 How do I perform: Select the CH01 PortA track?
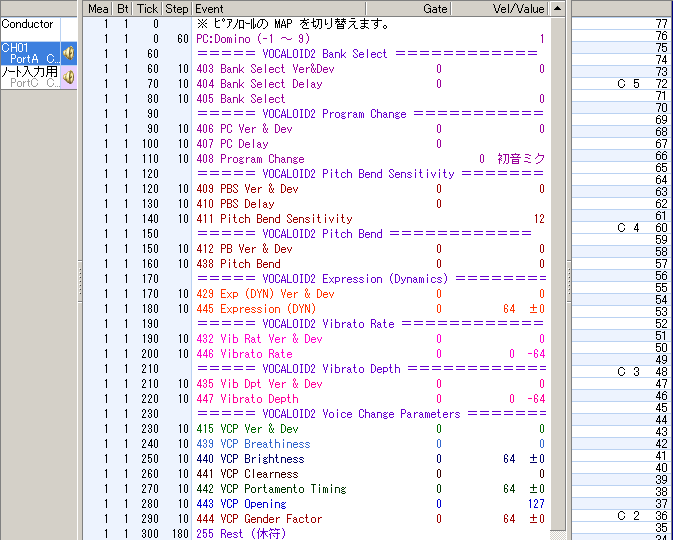[x=28, y=53]
